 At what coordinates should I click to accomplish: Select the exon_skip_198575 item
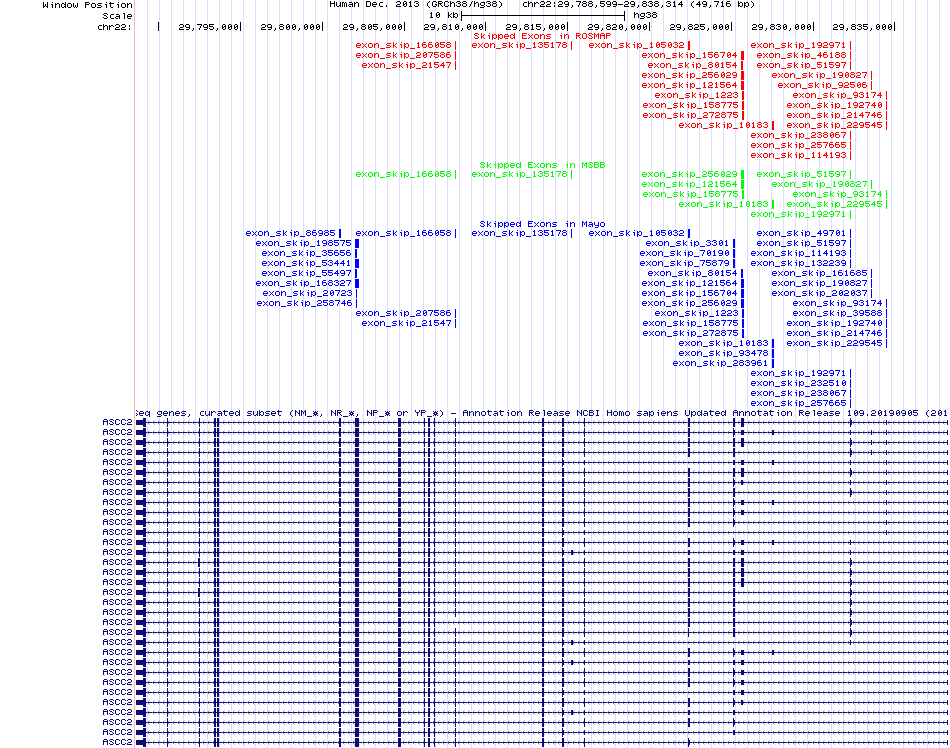[x=303, y=243]
